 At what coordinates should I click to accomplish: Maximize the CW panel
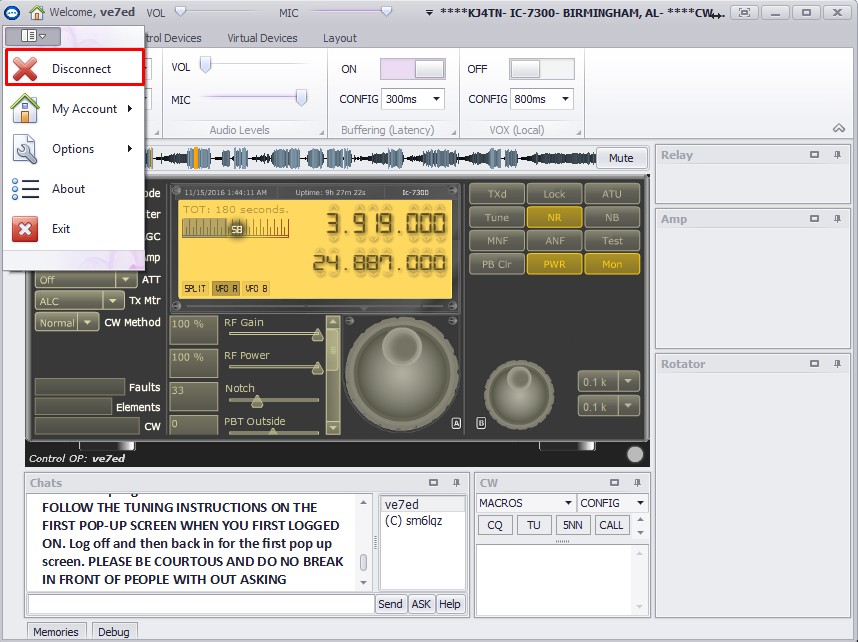(x=614, y=483)
